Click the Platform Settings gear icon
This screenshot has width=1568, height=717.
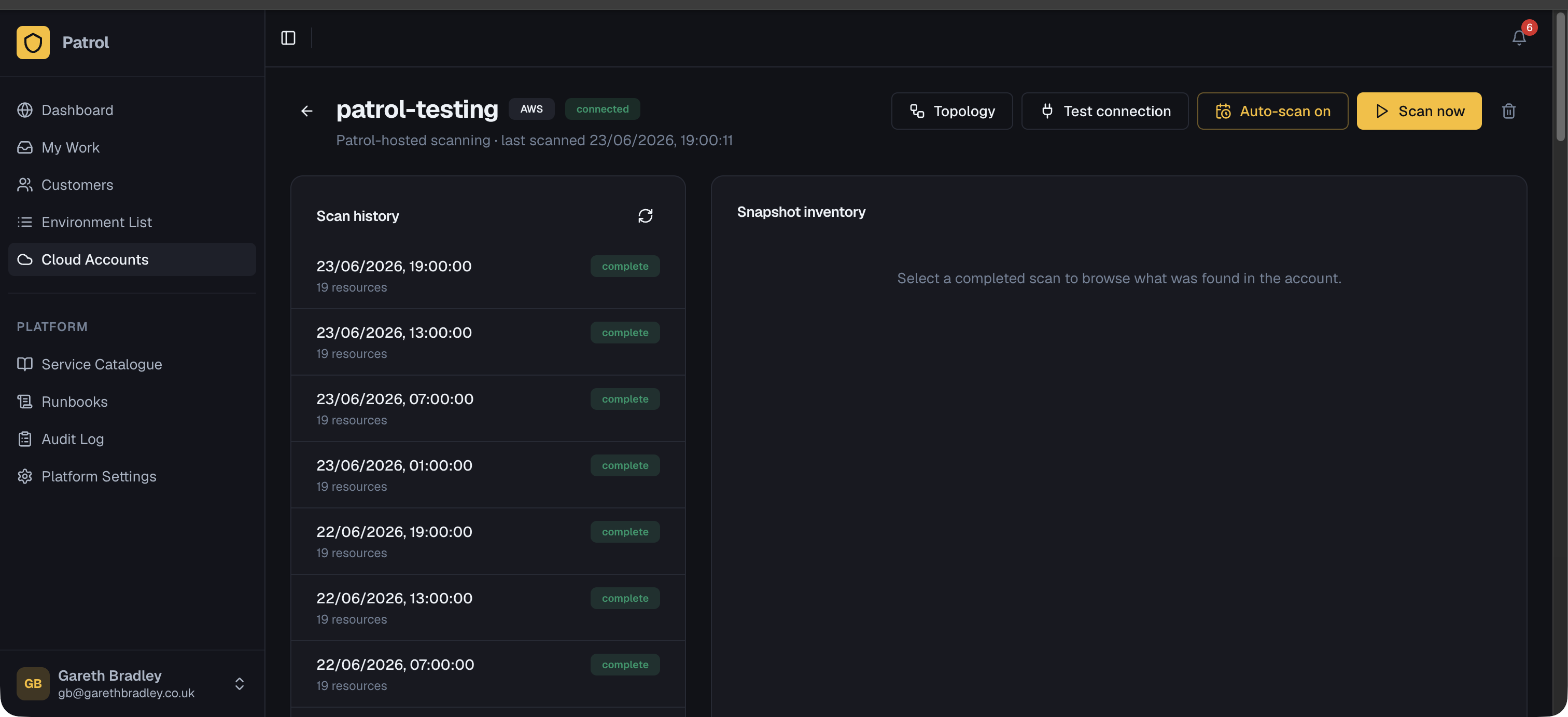pyautogui.click(x=25, y=476)
